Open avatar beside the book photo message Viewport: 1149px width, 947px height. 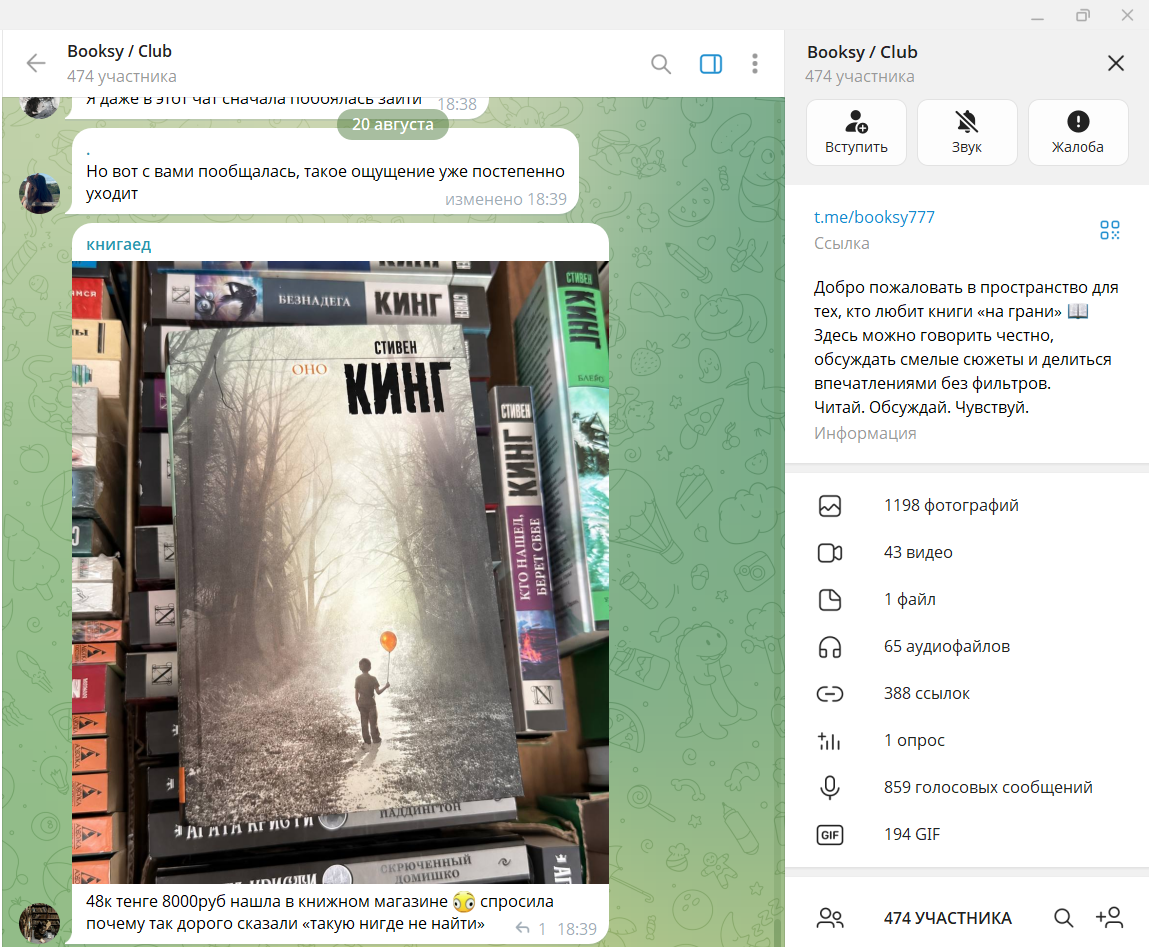click(x=39, y=923)
